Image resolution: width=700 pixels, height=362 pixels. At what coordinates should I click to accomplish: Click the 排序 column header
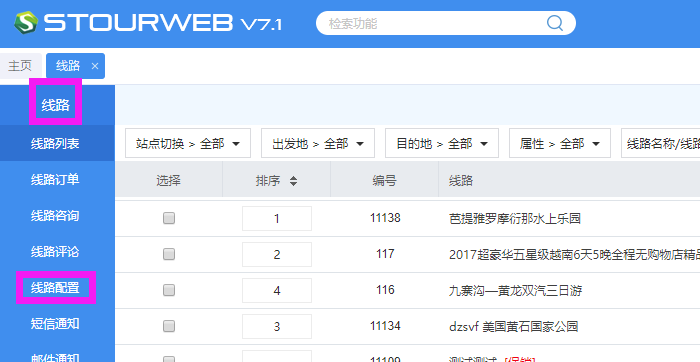pos(276,180)
